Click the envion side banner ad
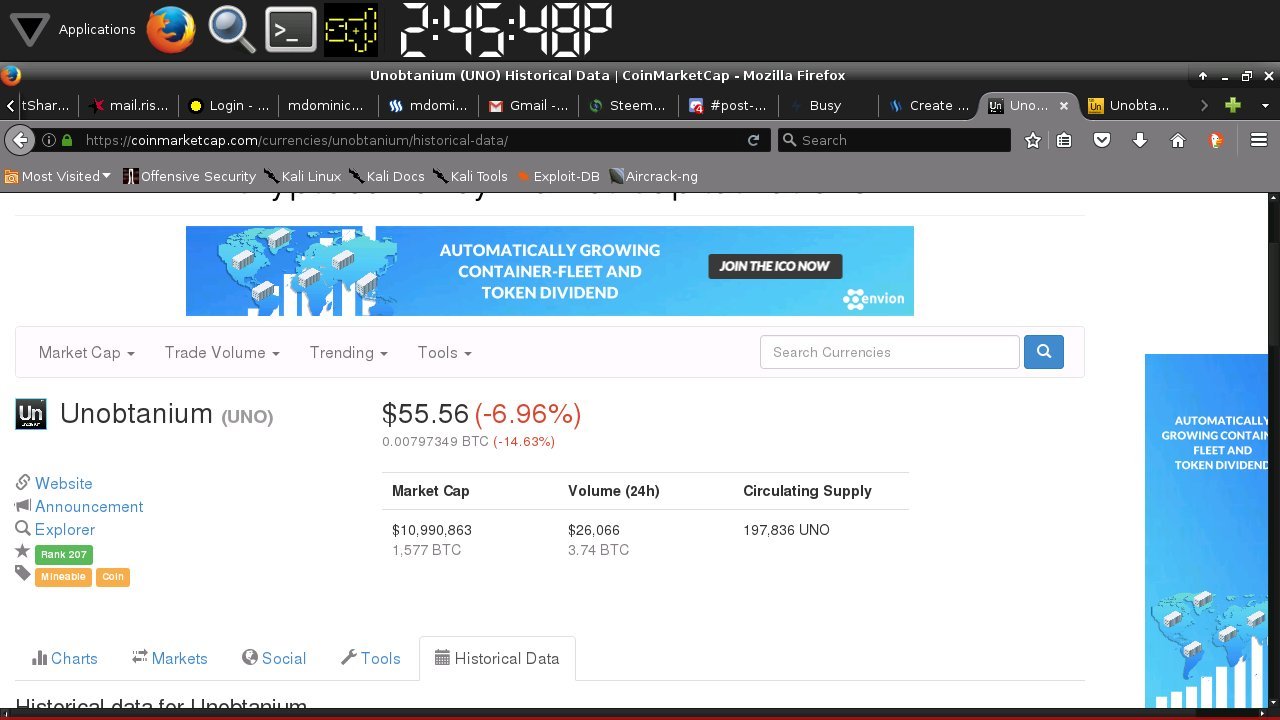 tap(1206, 530)
